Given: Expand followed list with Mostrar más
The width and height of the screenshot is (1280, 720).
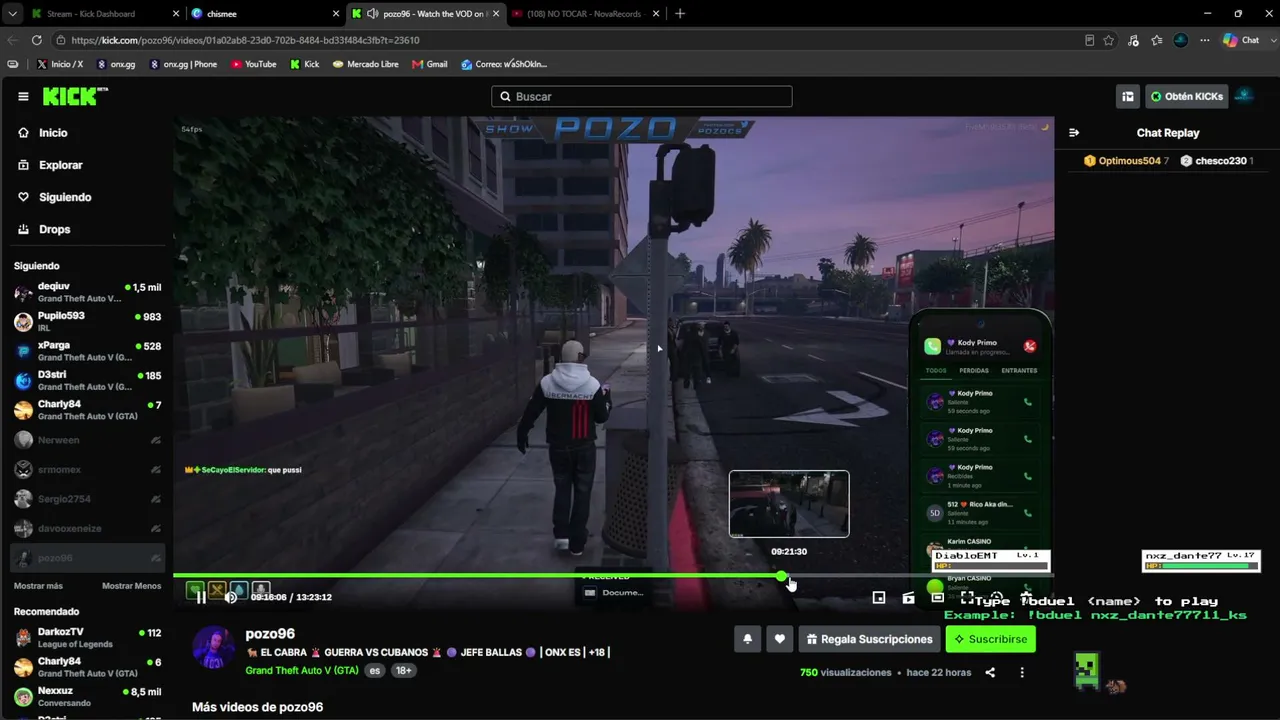Looking at the screenshot, I should pyautogui.click(x=38, y=586).
